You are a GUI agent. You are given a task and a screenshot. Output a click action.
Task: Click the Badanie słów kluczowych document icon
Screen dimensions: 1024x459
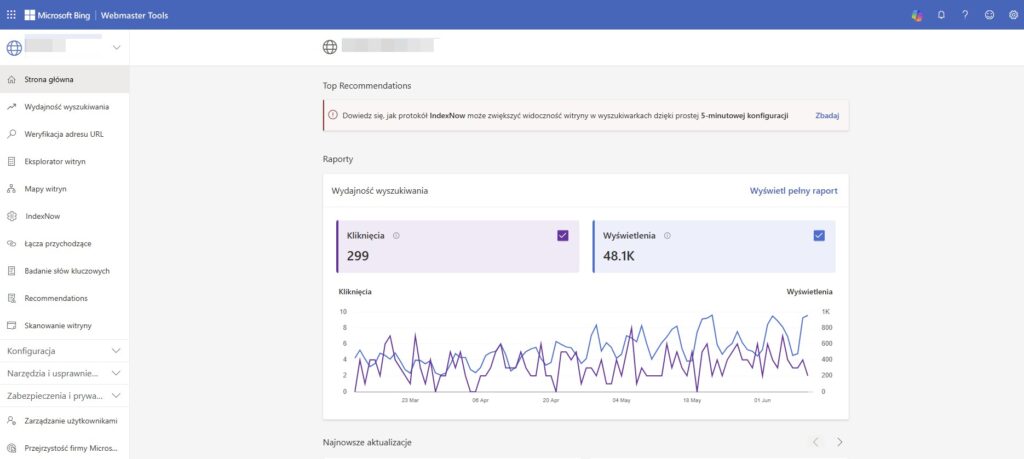[x=11, y=270]
